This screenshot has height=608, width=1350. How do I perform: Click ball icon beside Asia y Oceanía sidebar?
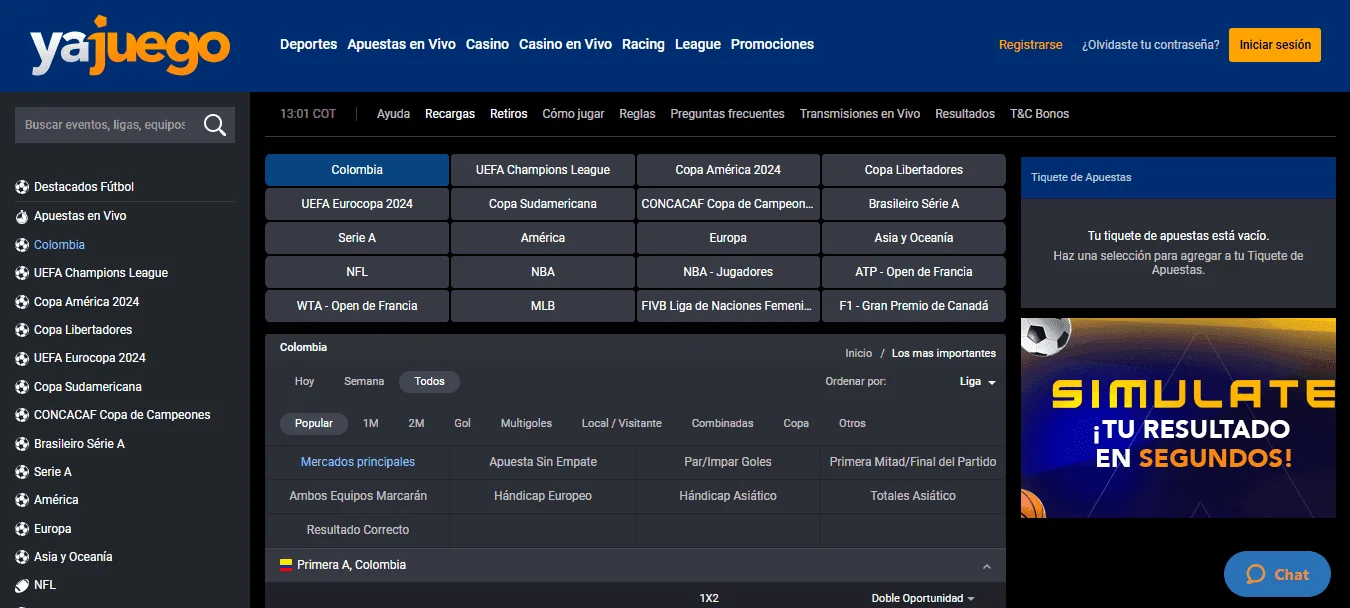tap(22, 557)
